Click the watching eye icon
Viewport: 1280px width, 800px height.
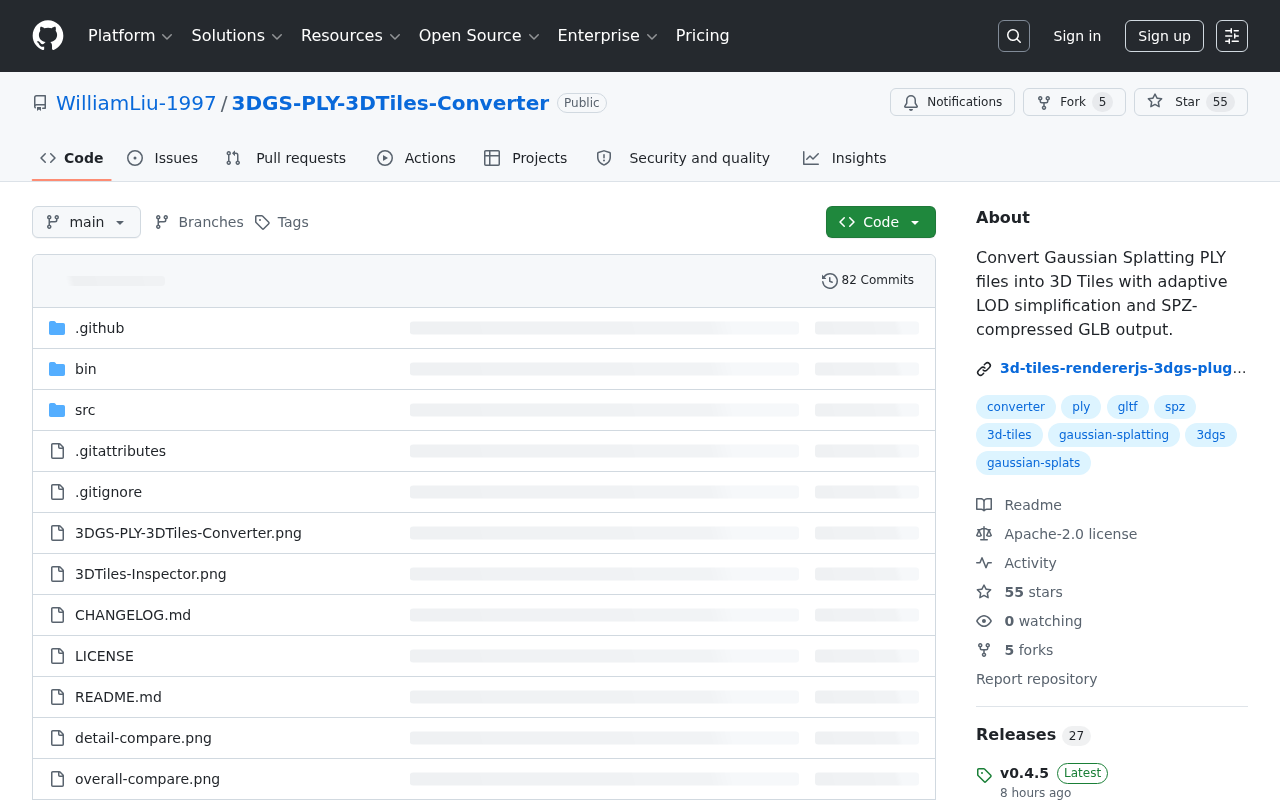[984, 621]
